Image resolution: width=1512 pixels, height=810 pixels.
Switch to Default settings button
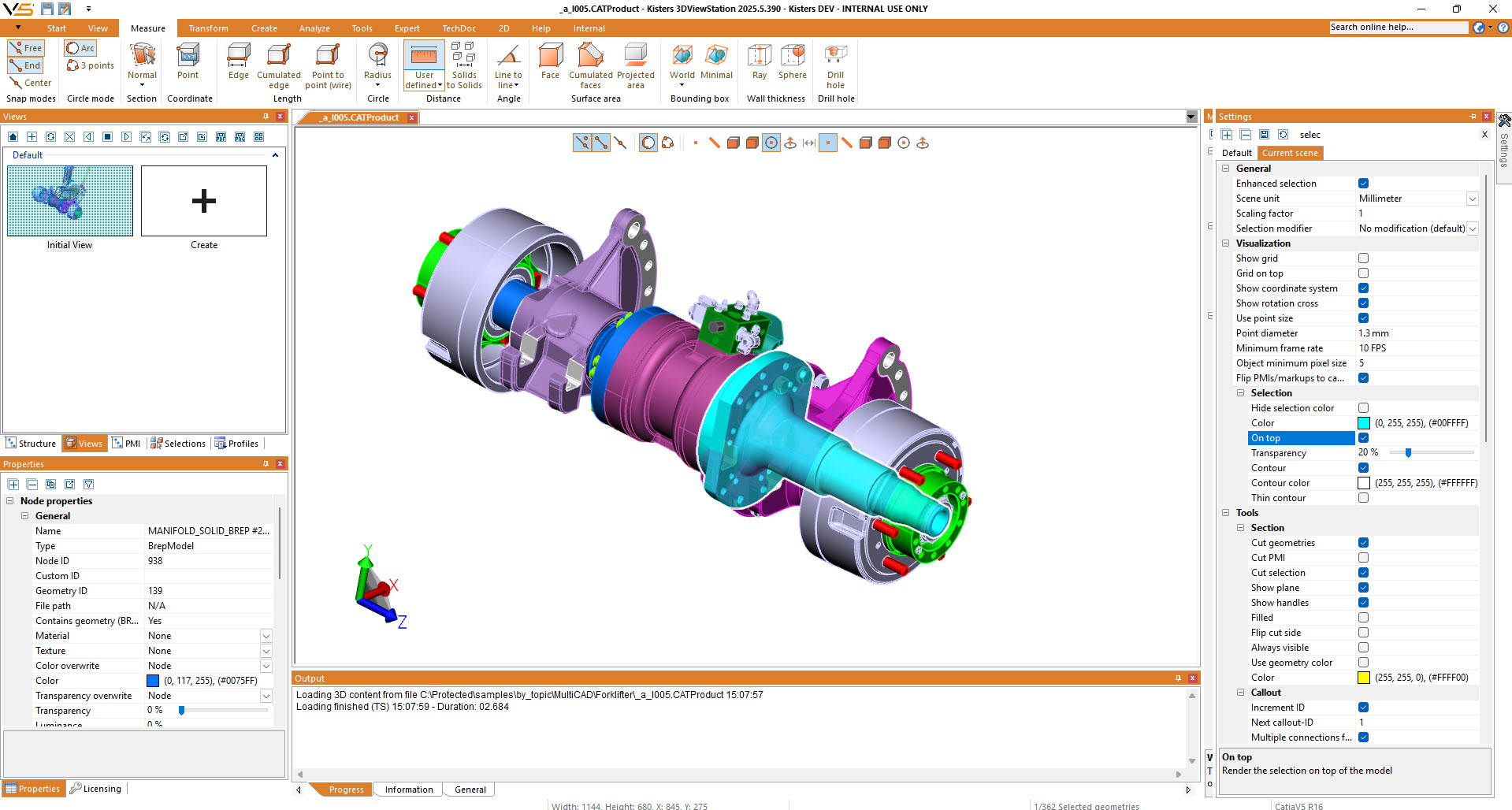[1236, 153]
